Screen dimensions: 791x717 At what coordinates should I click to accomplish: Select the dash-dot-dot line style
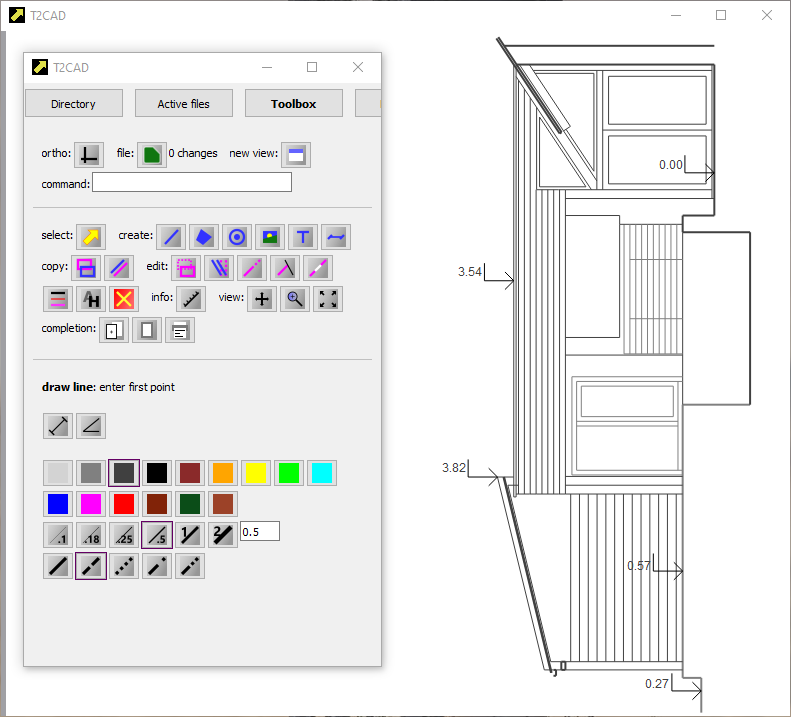point(190,566)
